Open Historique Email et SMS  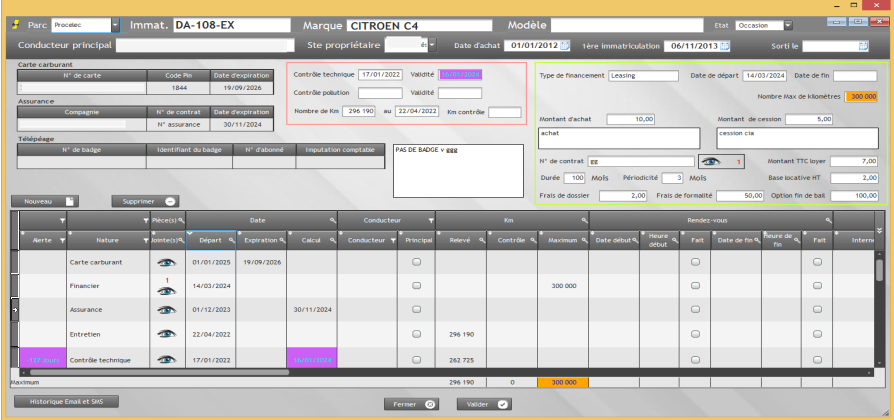[x=66, y=401]
